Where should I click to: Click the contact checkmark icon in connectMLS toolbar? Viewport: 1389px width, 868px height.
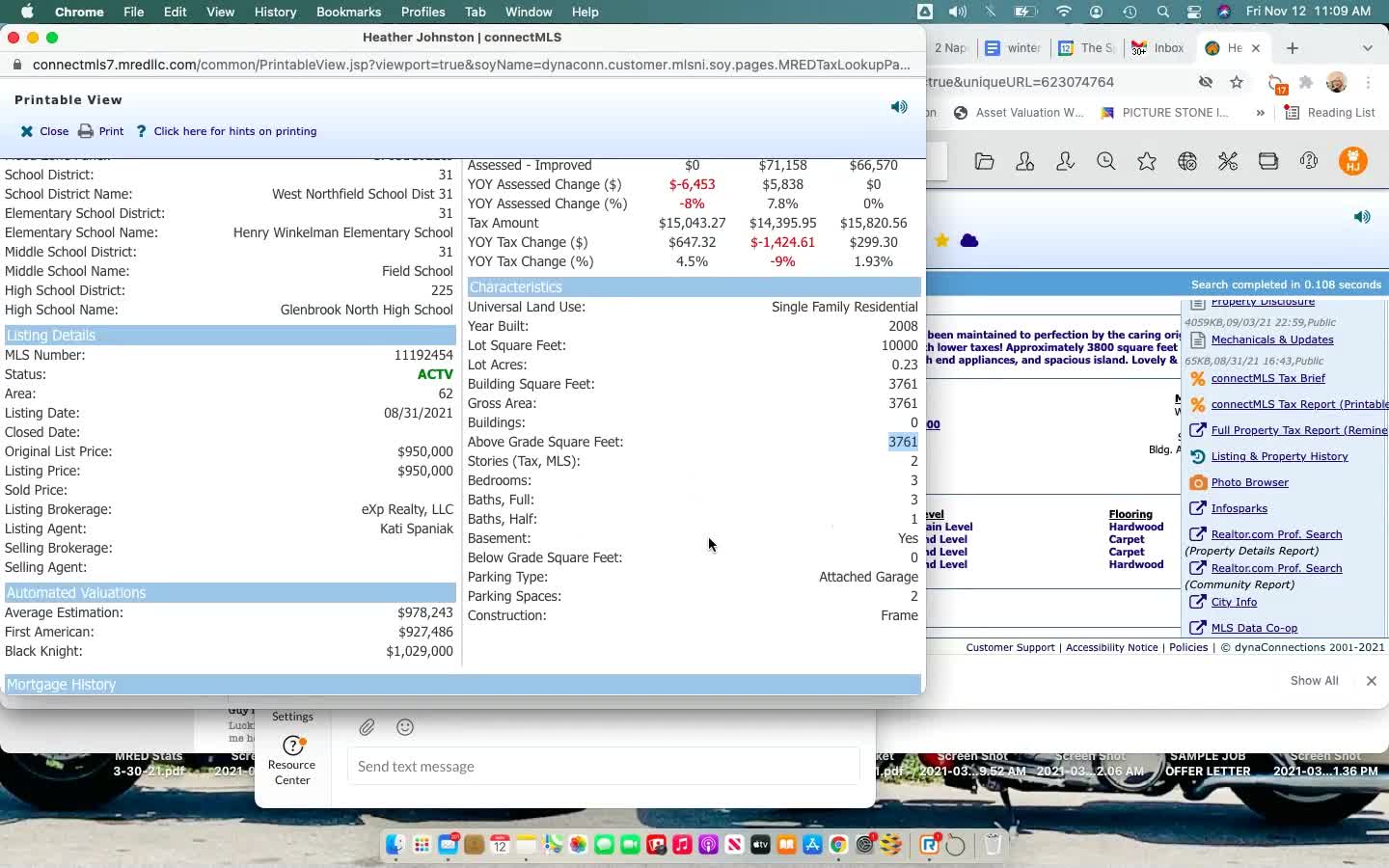click(x=1066, y=161)
